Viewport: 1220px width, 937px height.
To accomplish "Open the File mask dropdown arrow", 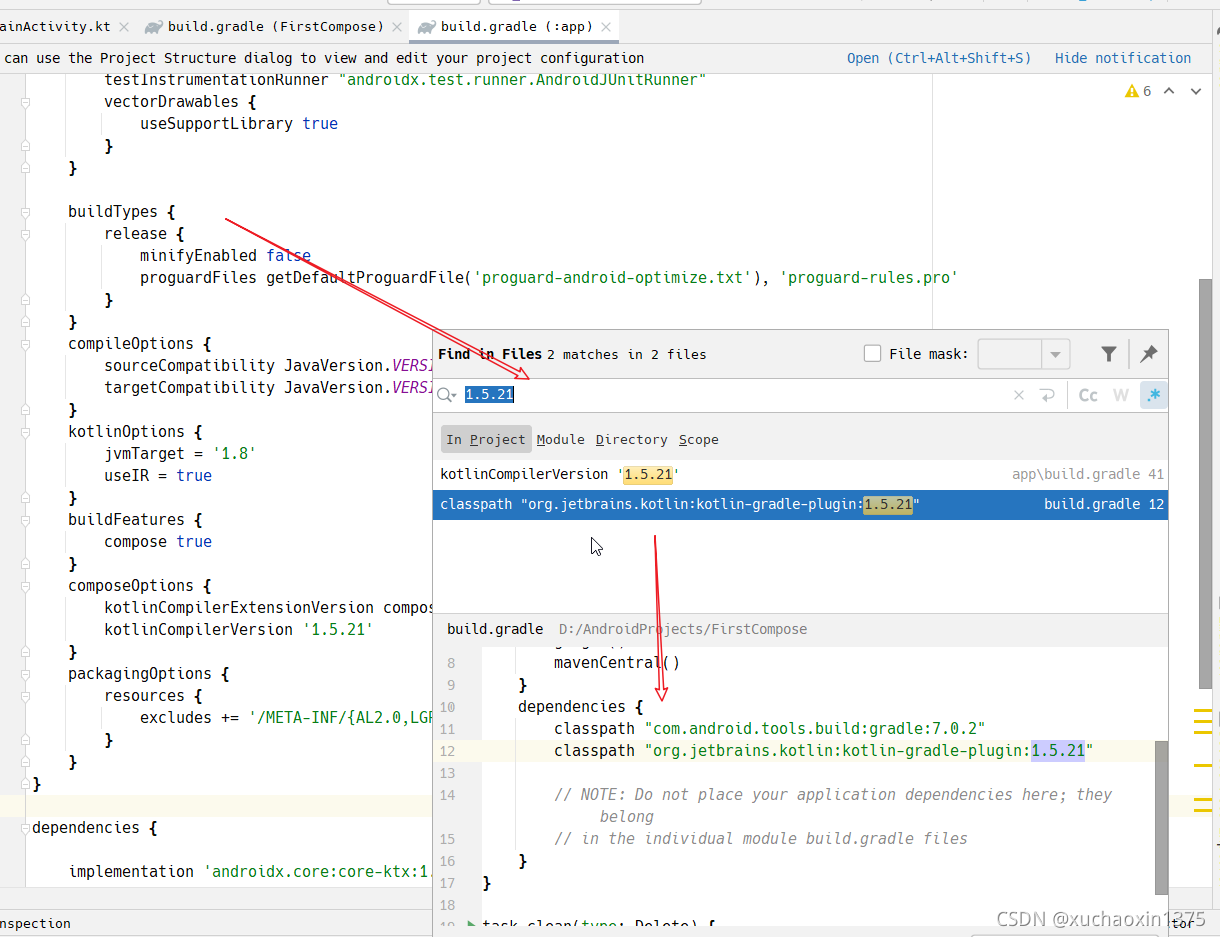I will 1056,354.
